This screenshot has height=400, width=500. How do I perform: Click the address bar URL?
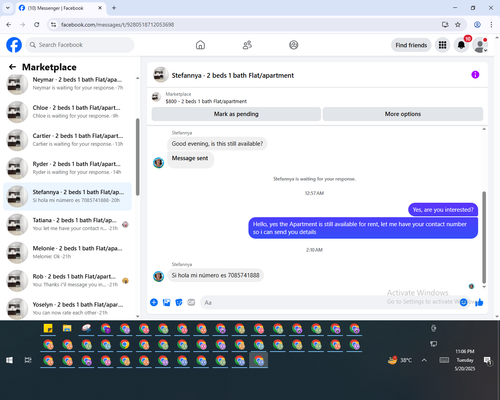click(x=117, y=25)
